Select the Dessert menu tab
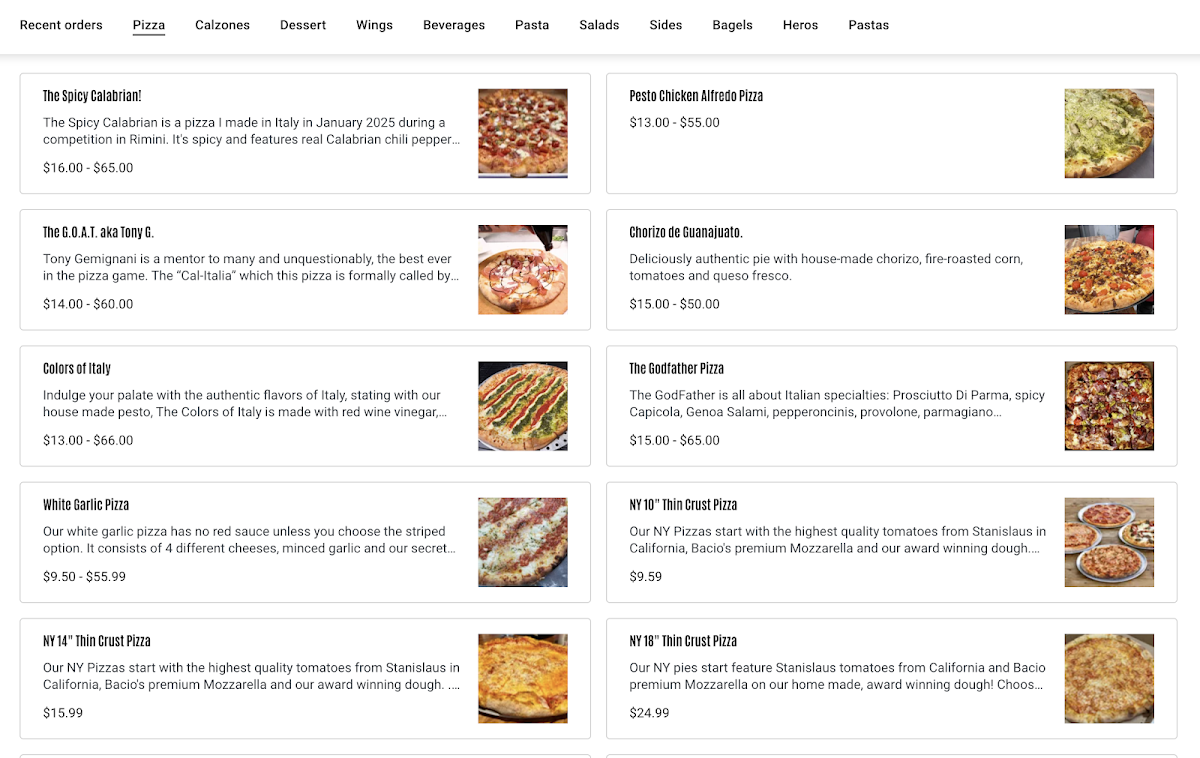The image size is (1200, 758). pos(303,25)
